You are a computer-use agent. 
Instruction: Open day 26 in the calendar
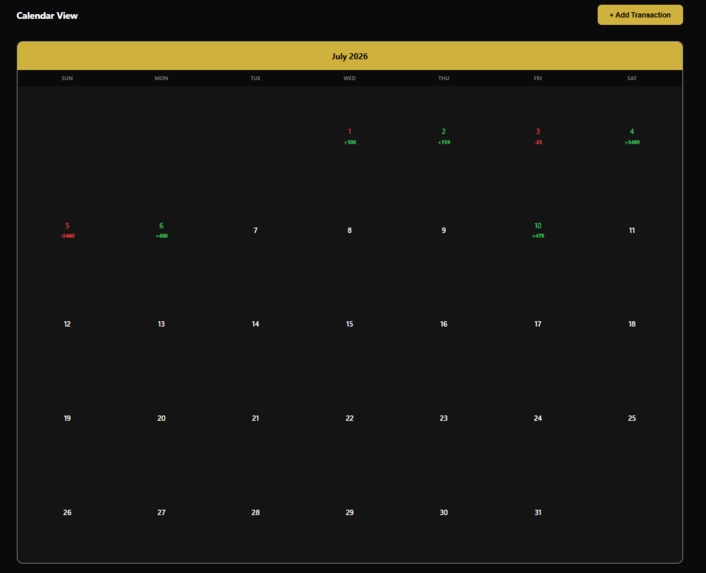pyautogui.click(x=67, y=512)
